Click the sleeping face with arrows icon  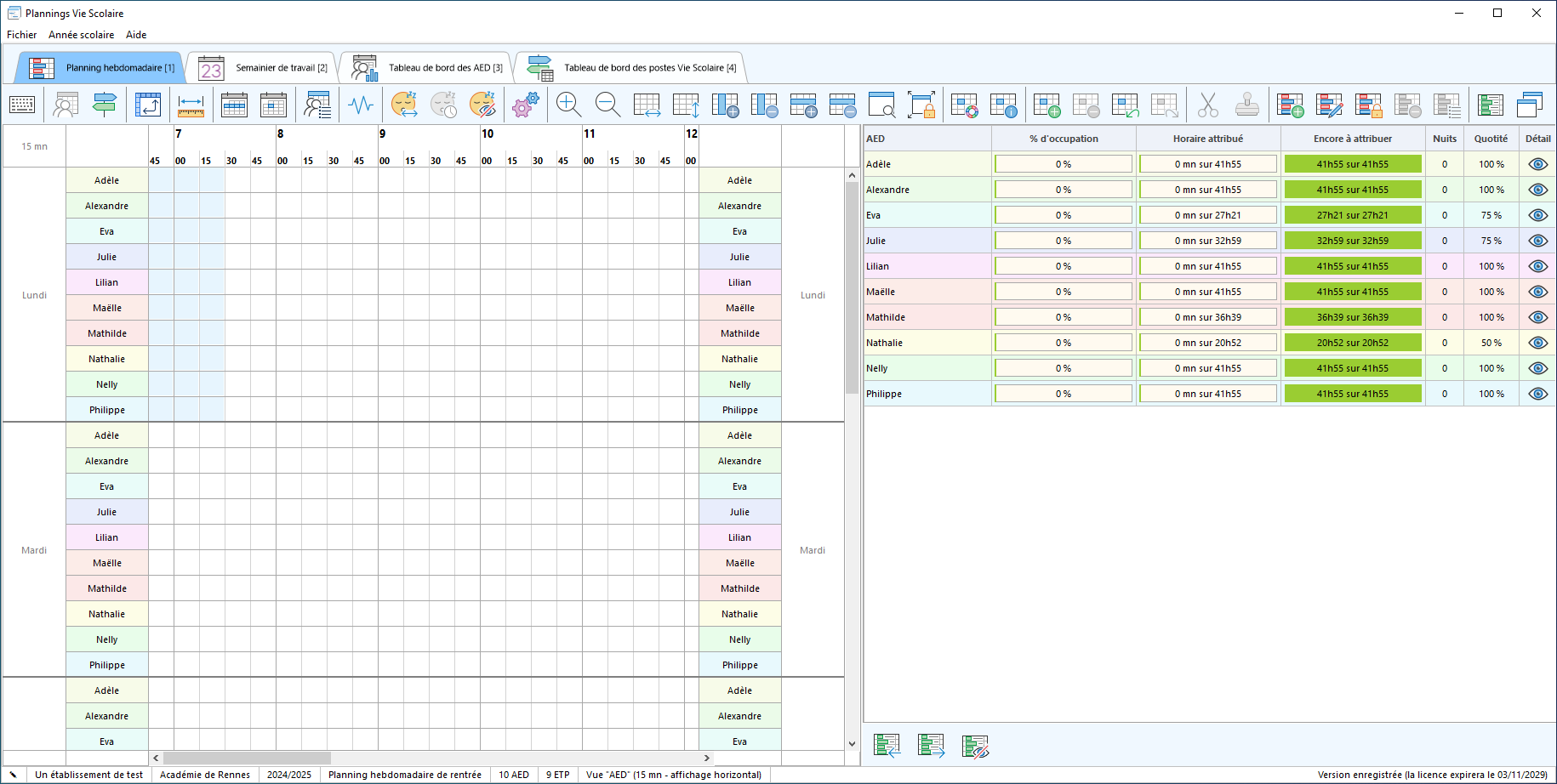(x=404, y=105)
